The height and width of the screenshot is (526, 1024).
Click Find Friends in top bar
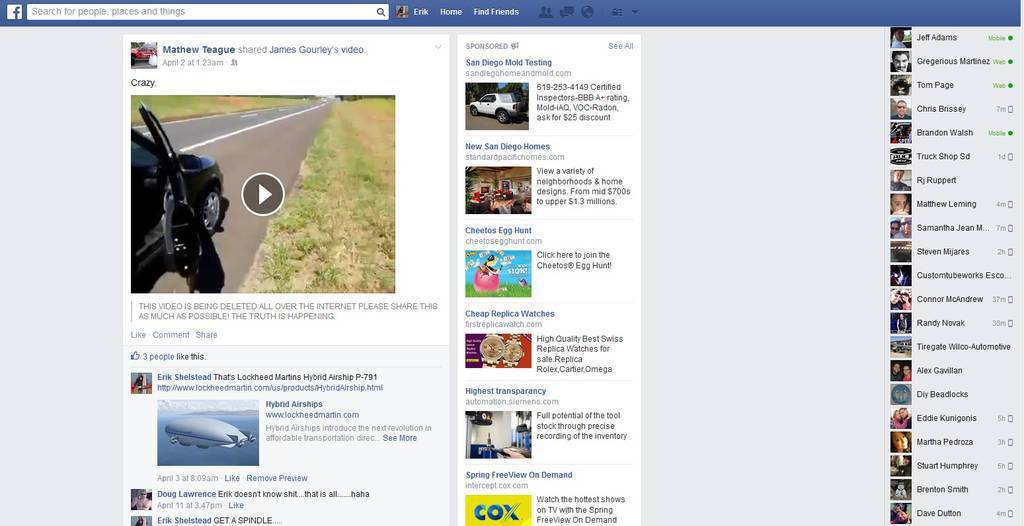[x=496, y=12]
